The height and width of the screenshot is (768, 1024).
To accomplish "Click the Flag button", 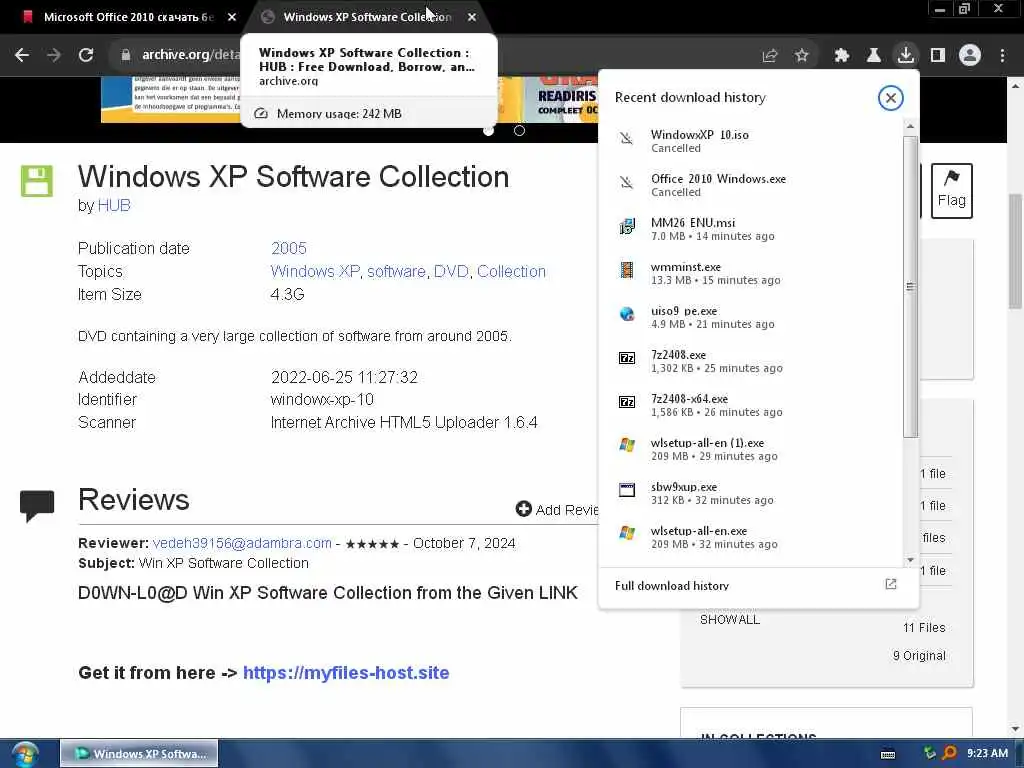I will [952, 190].
